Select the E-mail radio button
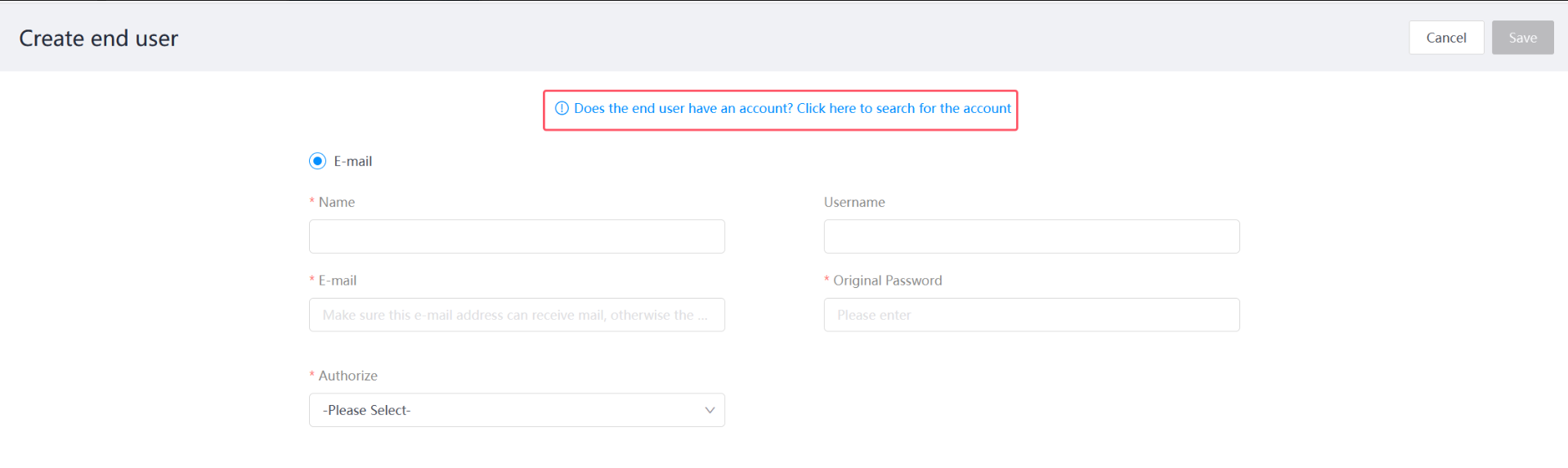The height and width of the screenshot is (468, 1568). coord(317,161)
